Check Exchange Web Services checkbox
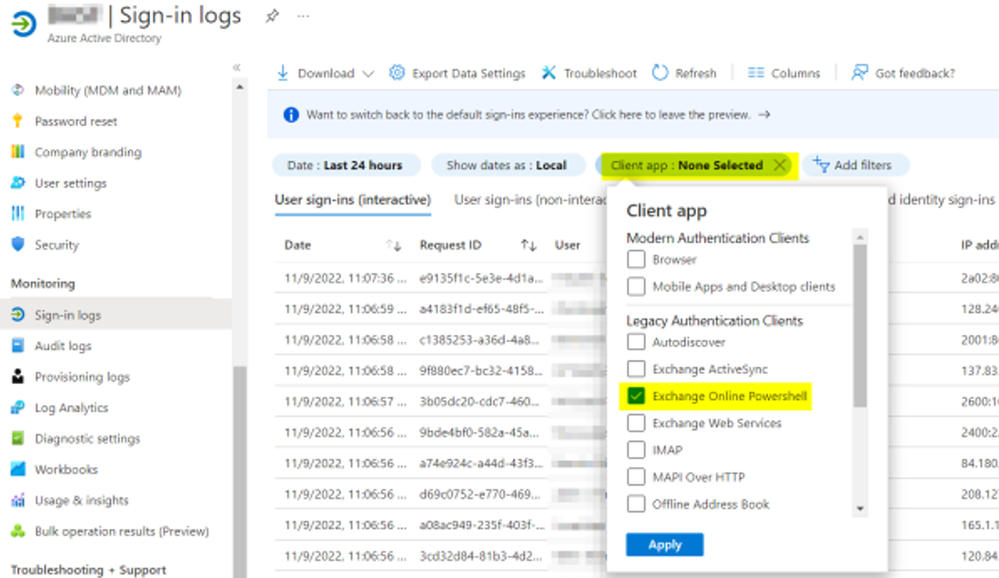This screenshot has height=578, width=999. click(x=636, y=423)
